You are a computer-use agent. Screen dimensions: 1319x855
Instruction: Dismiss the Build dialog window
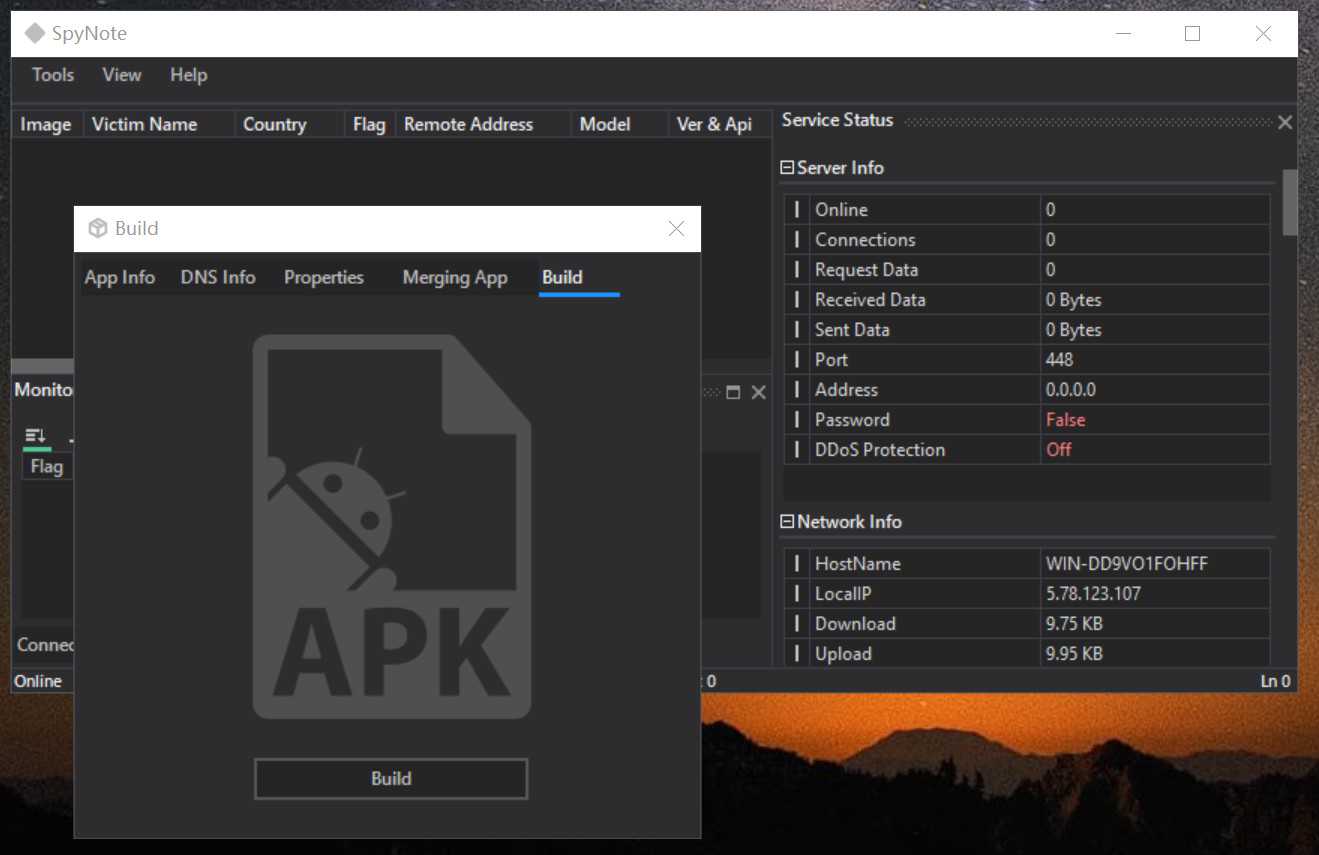point(676,228)
